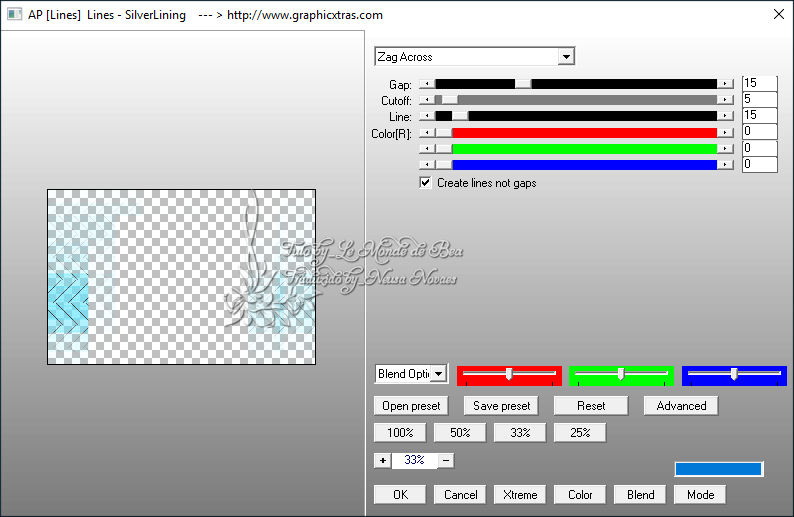The height and width of the screenshot is (517, 794).
Task: Click the Blend button
Action: [640, 495]
